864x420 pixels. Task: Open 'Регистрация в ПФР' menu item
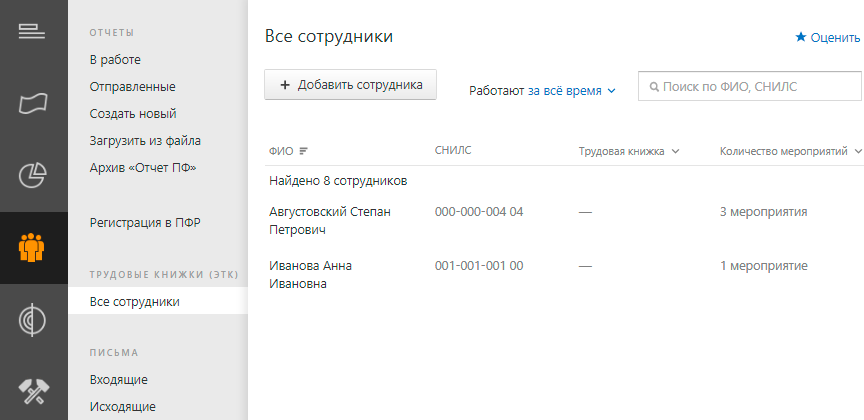[x=145, y=223]
